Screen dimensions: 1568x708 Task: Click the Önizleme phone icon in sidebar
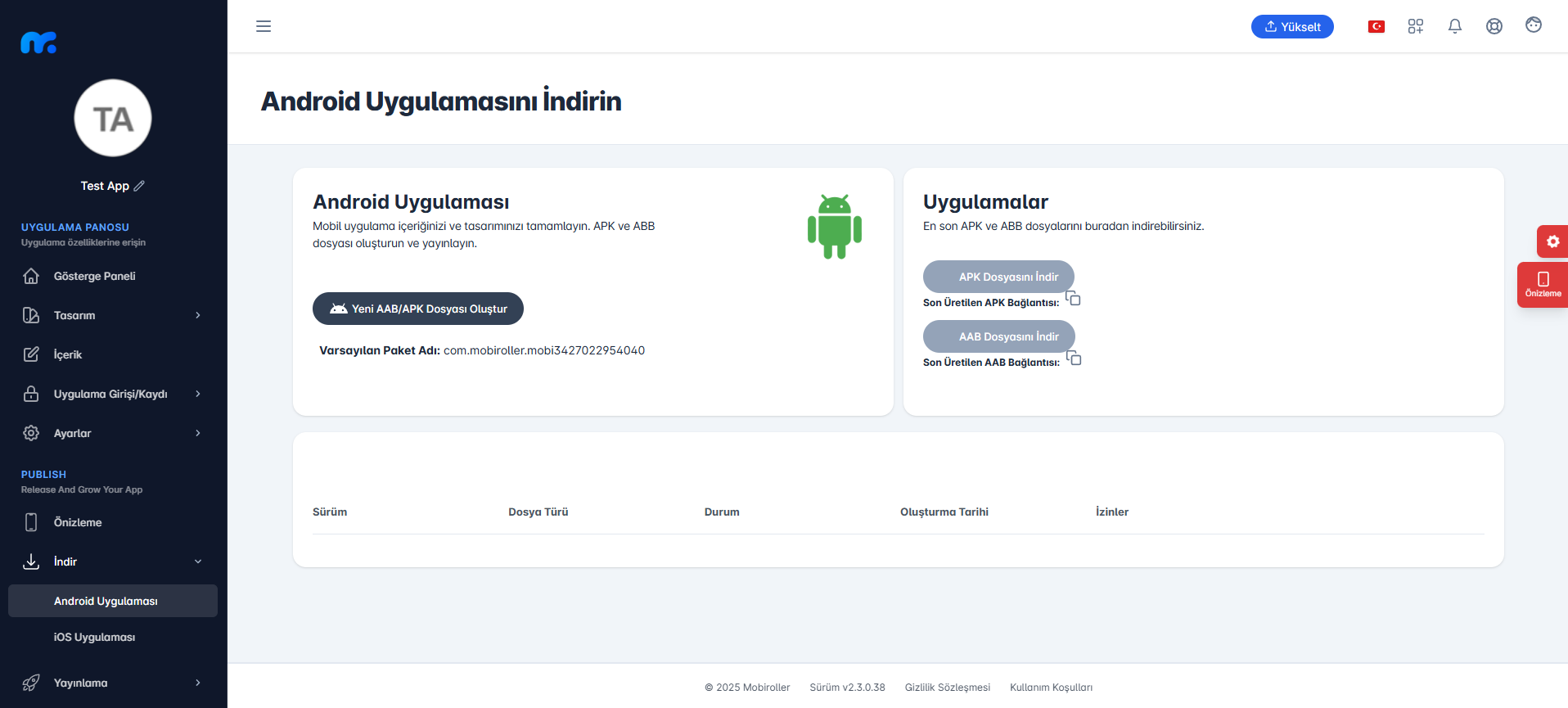pos(31,522)
